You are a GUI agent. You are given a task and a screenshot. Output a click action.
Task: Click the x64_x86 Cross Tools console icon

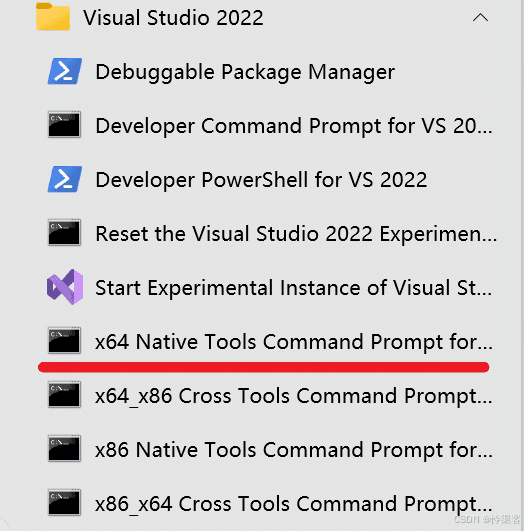tap(64, 394)
